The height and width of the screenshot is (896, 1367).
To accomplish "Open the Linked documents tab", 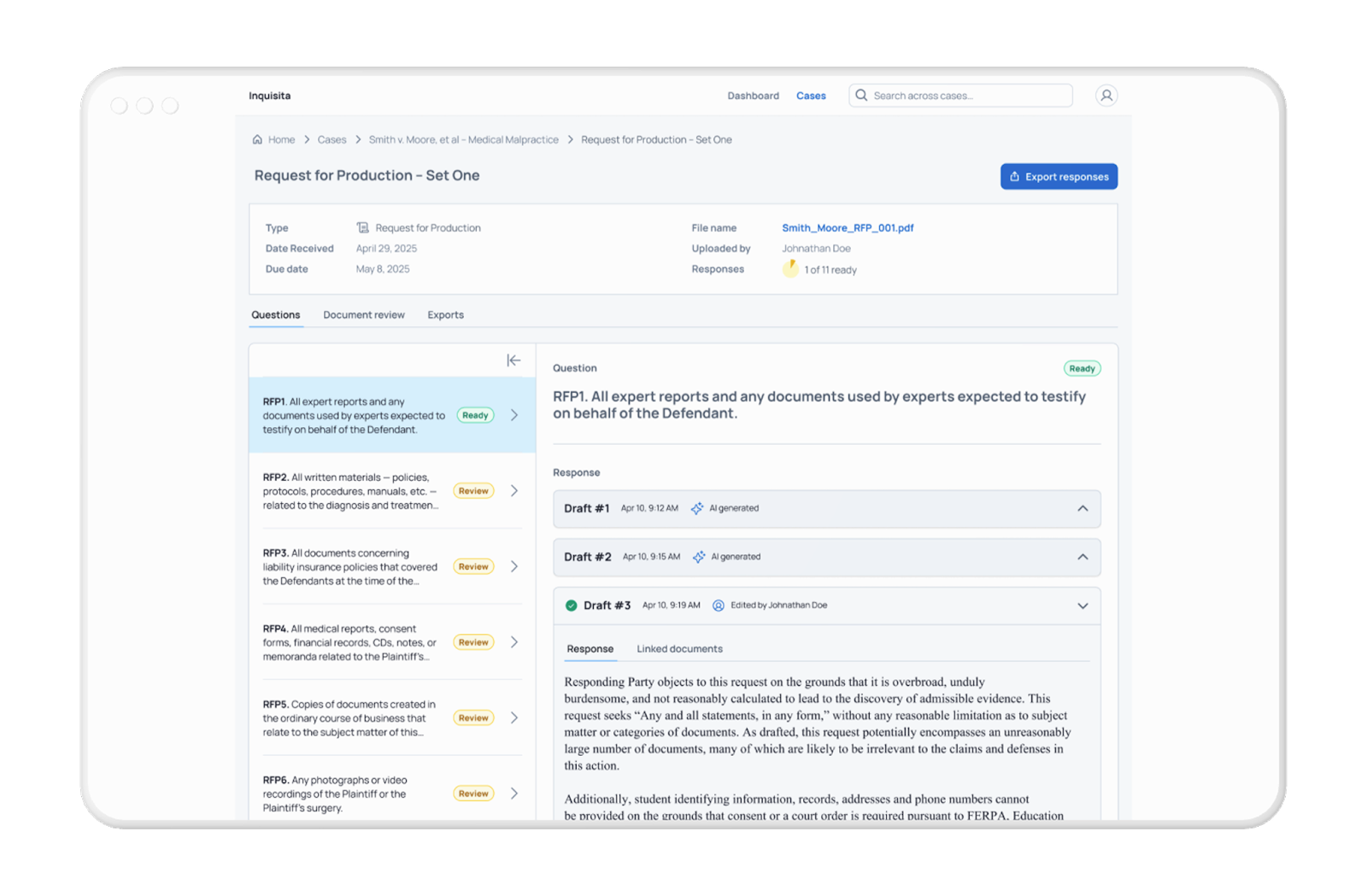I will tap(679, 649).
